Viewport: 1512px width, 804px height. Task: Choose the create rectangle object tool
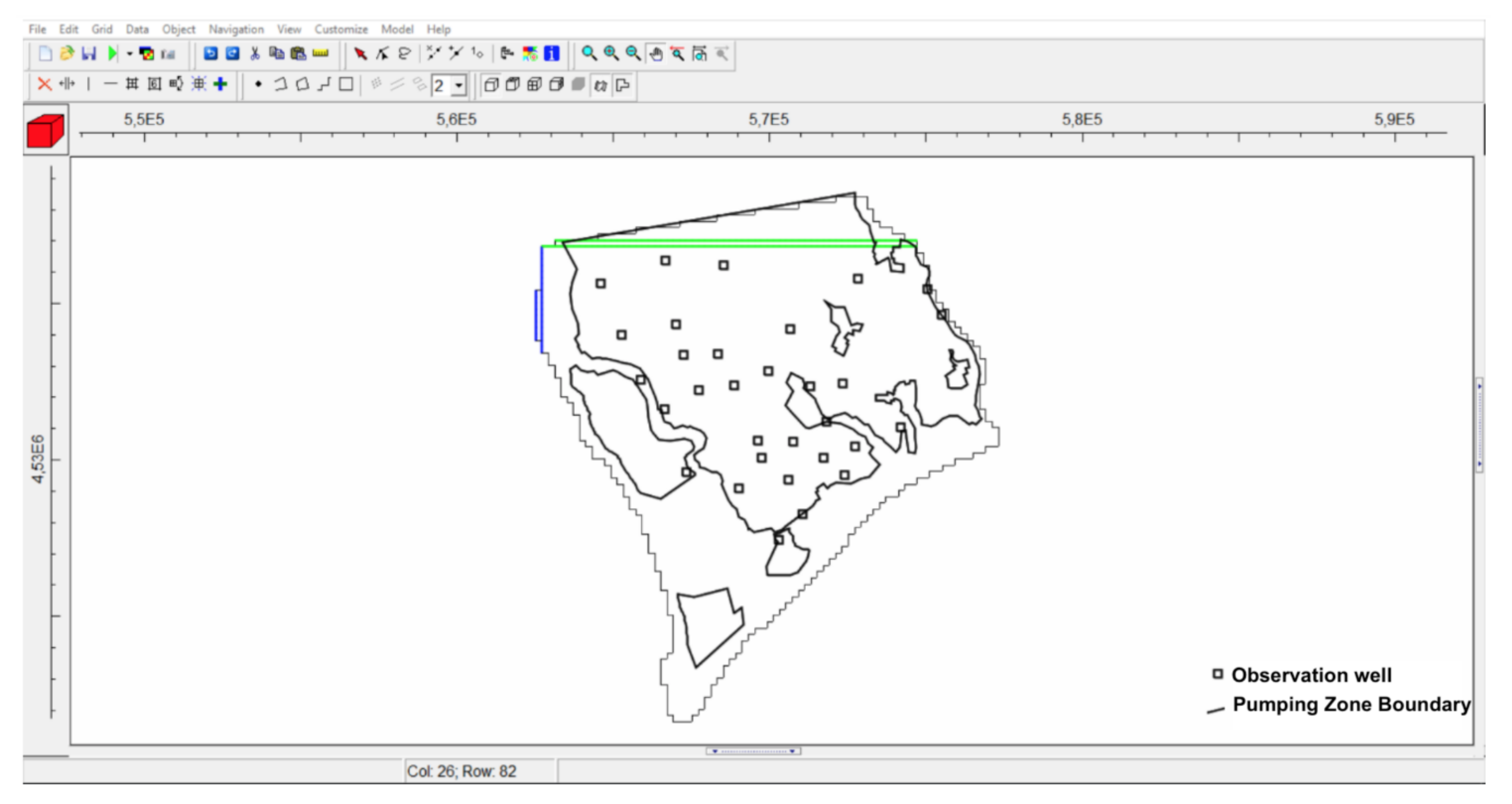[x=346, y=85]
